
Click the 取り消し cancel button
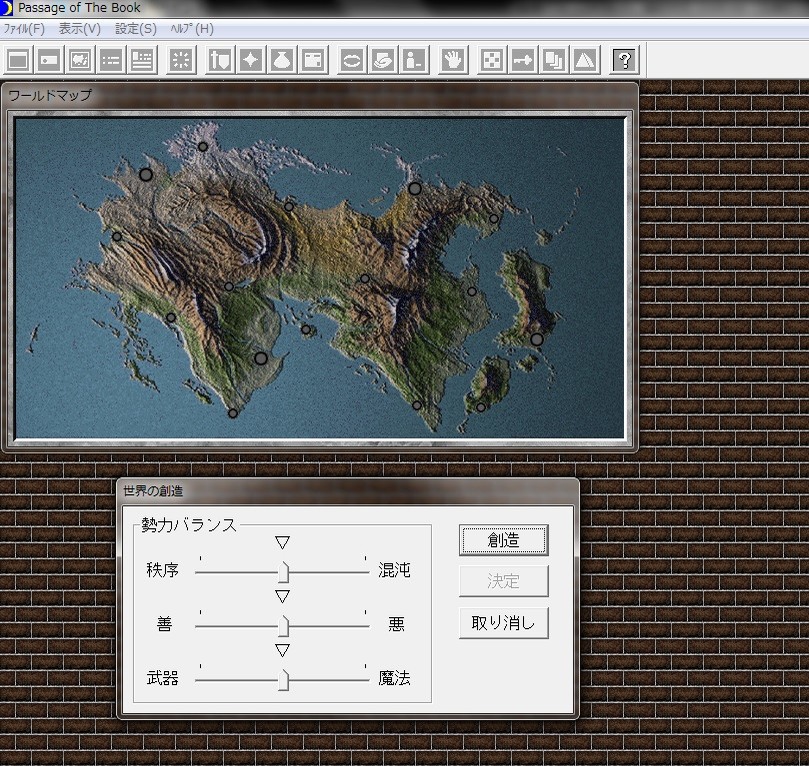coord(503,622)
